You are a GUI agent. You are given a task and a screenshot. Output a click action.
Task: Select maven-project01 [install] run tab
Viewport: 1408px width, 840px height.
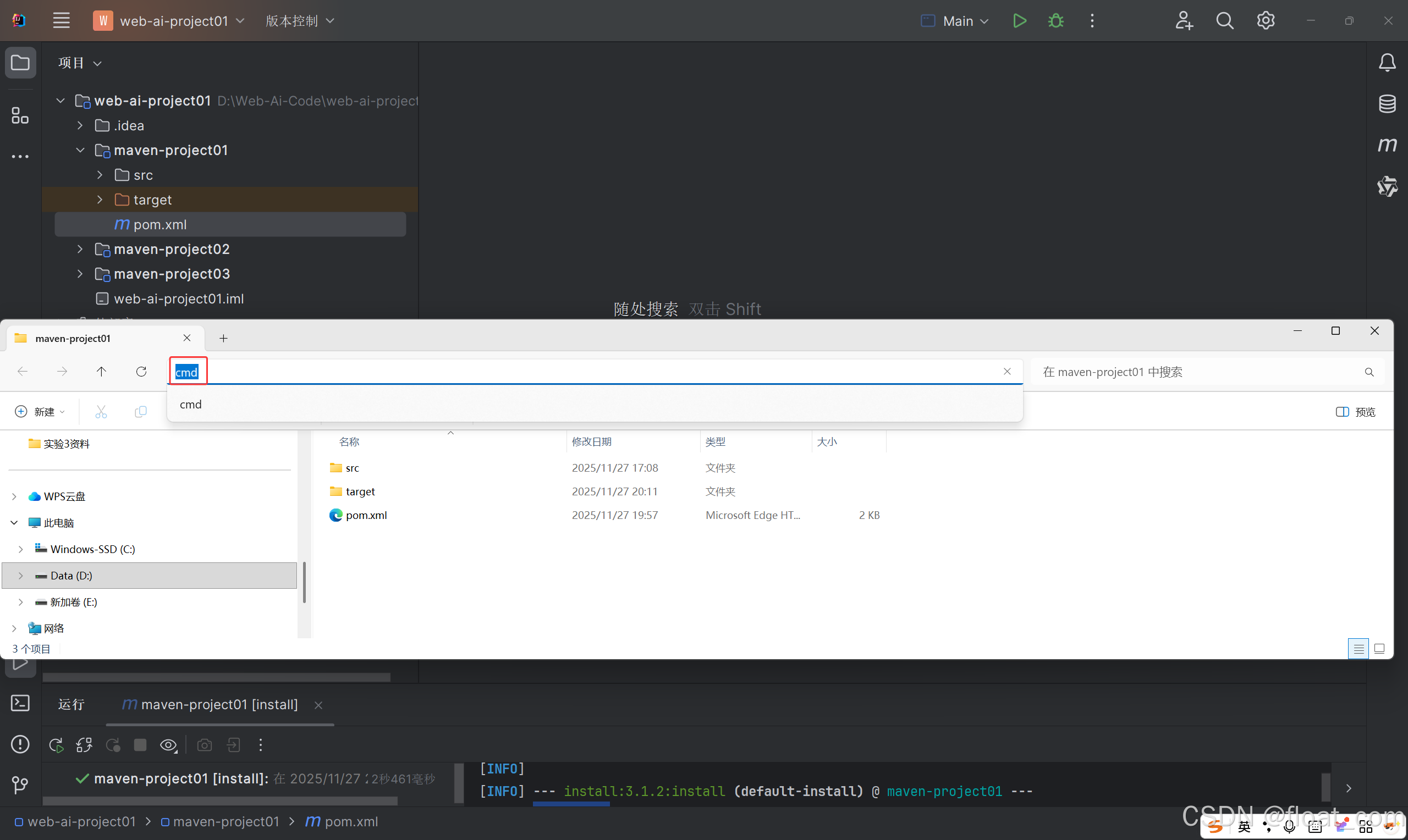coord(219,704)
